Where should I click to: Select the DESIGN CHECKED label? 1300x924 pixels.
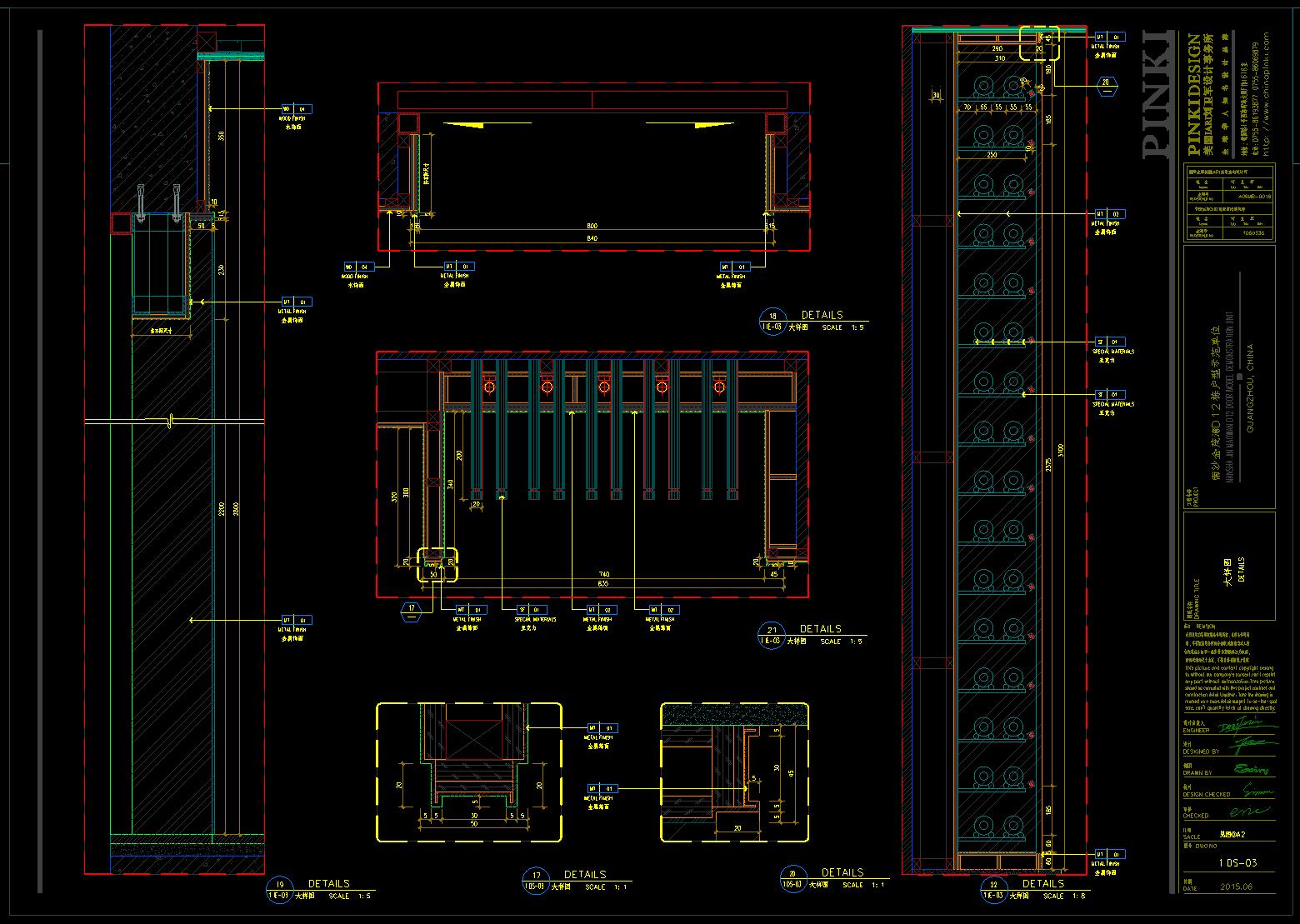(x=1207, y=795)
